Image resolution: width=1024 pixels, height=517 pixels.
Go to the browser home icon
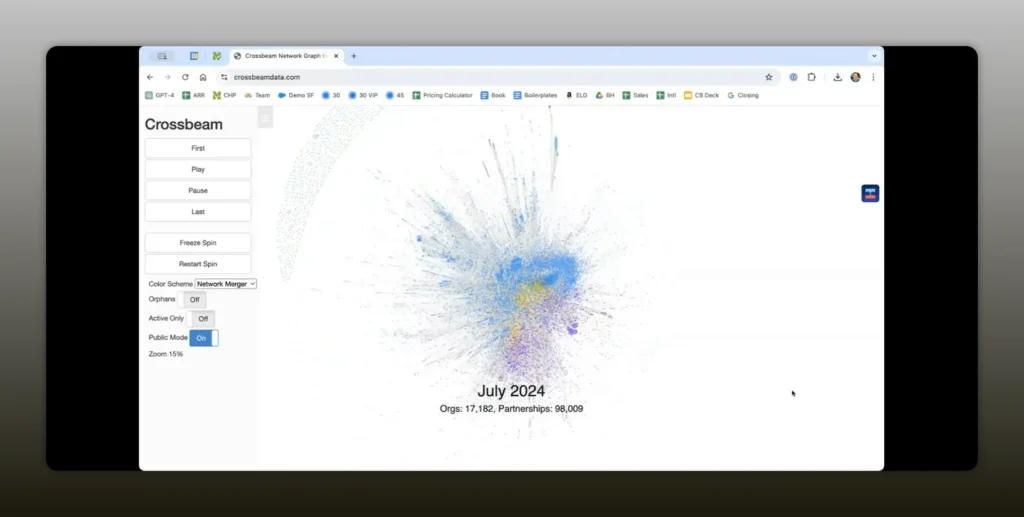(x=203, y=77)
